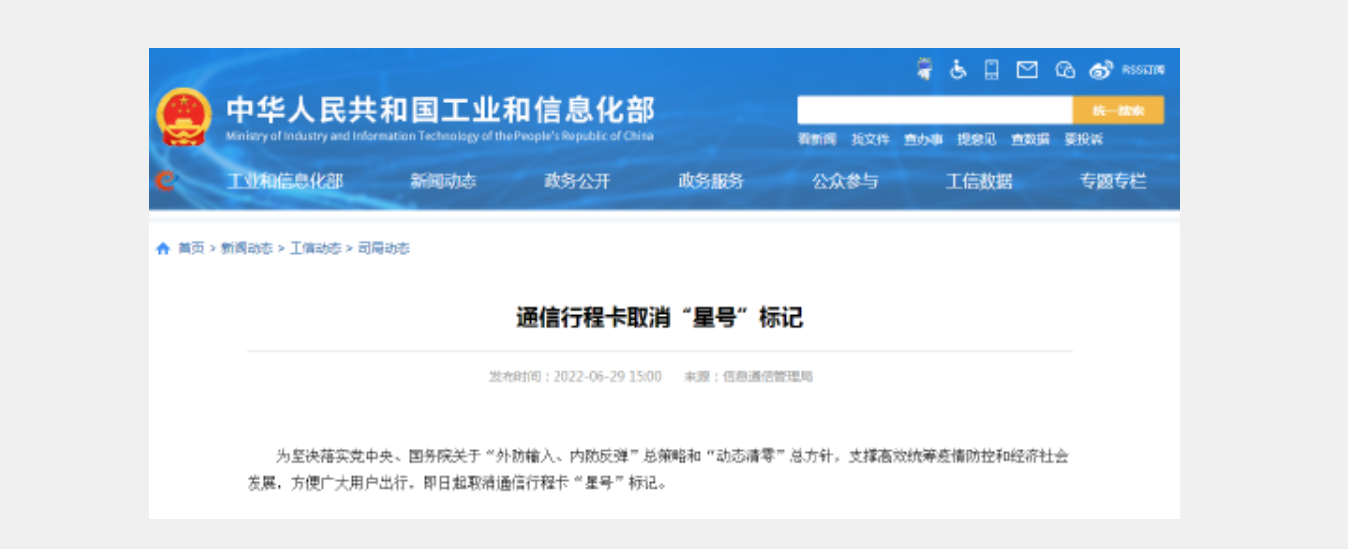Go to 工信动态 in the breadcrumb
Viewport: 1348px width, 549px height.
coord(315,249)
